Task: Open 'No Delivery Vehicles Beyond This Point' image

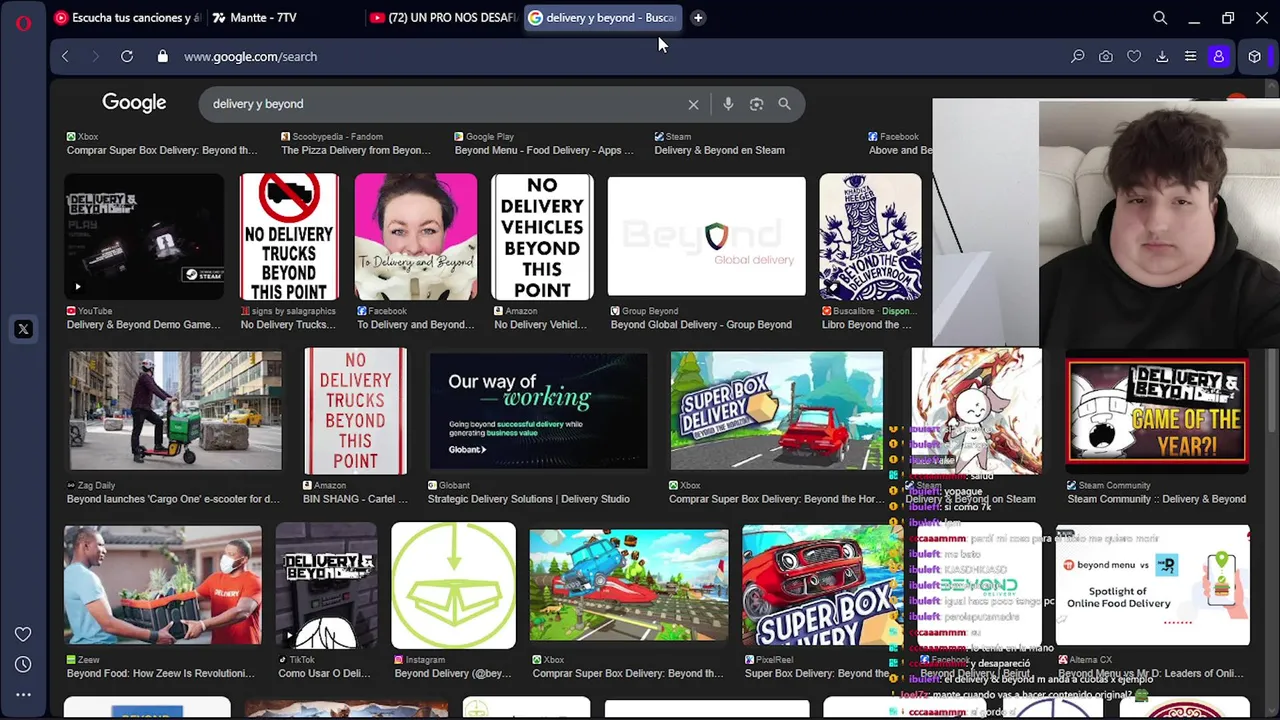Action: (542, 236)
